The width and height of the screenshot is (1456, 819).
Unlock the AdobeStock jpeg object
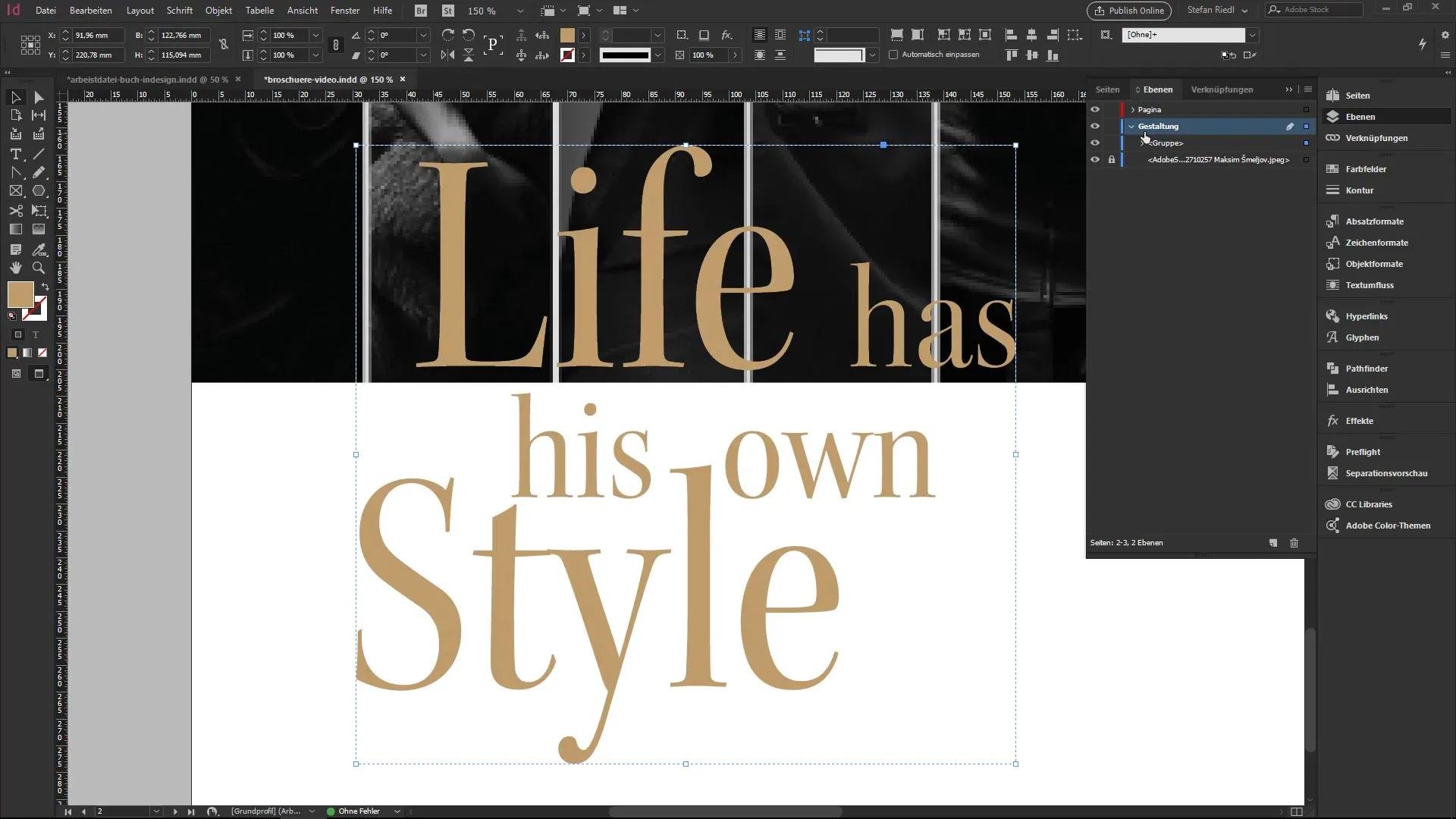click(1112, 160)
